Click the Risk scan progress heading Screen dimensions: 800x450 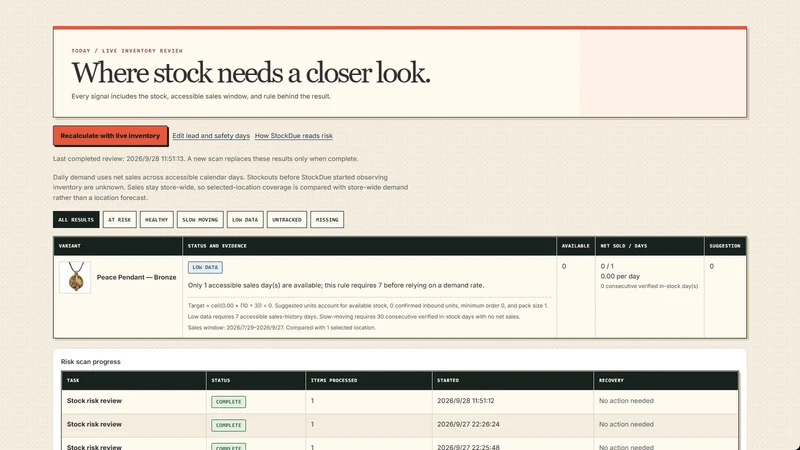click(x=91, y=362)
